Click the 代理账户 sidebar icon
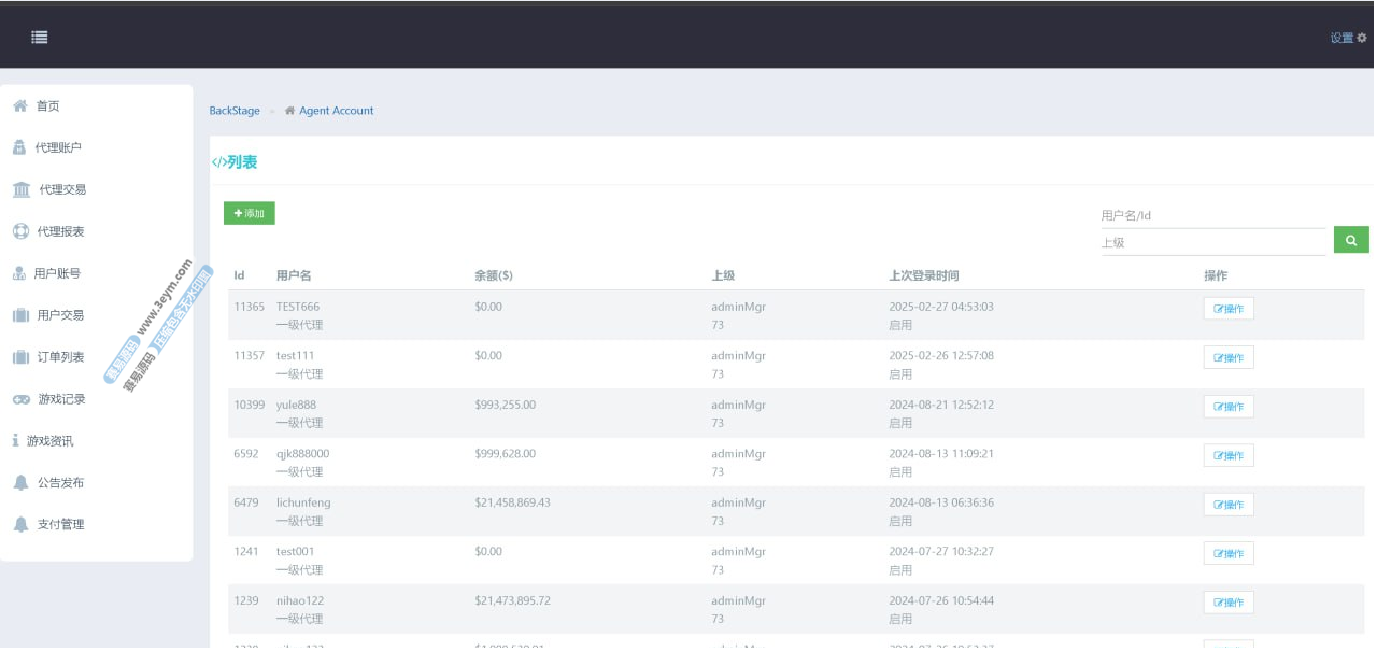1374x648 pixels. pos(19,148)
